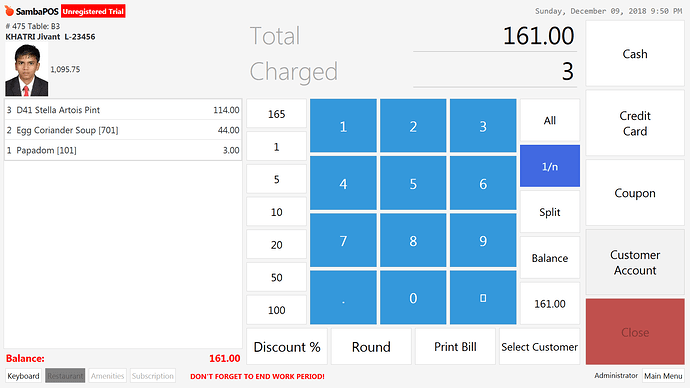Click the Print Bill button
Screen dimensions: 690x388
pos(455,347)
